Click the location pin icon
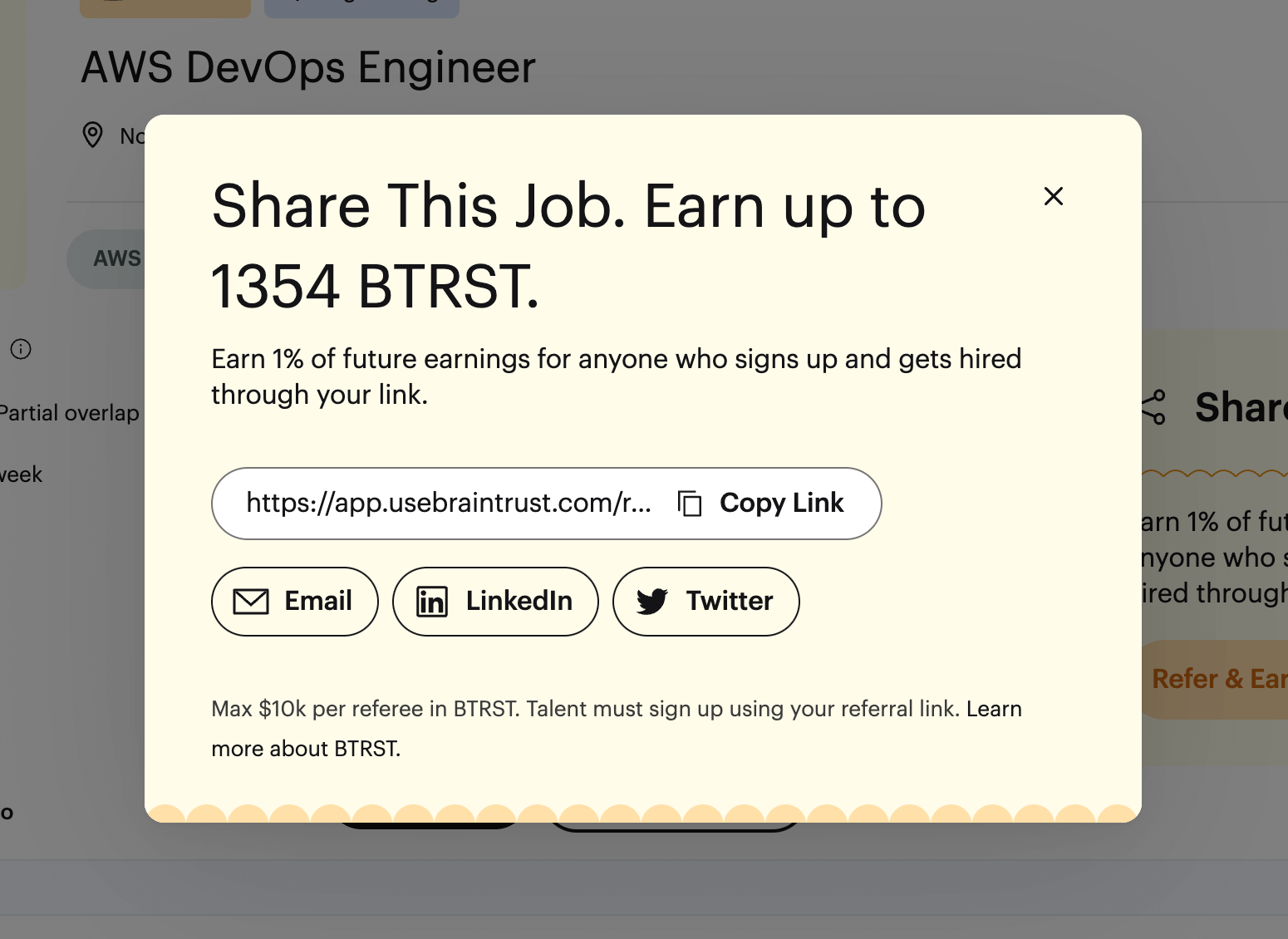Screen dimensions: 1288x939 (92, 134)
